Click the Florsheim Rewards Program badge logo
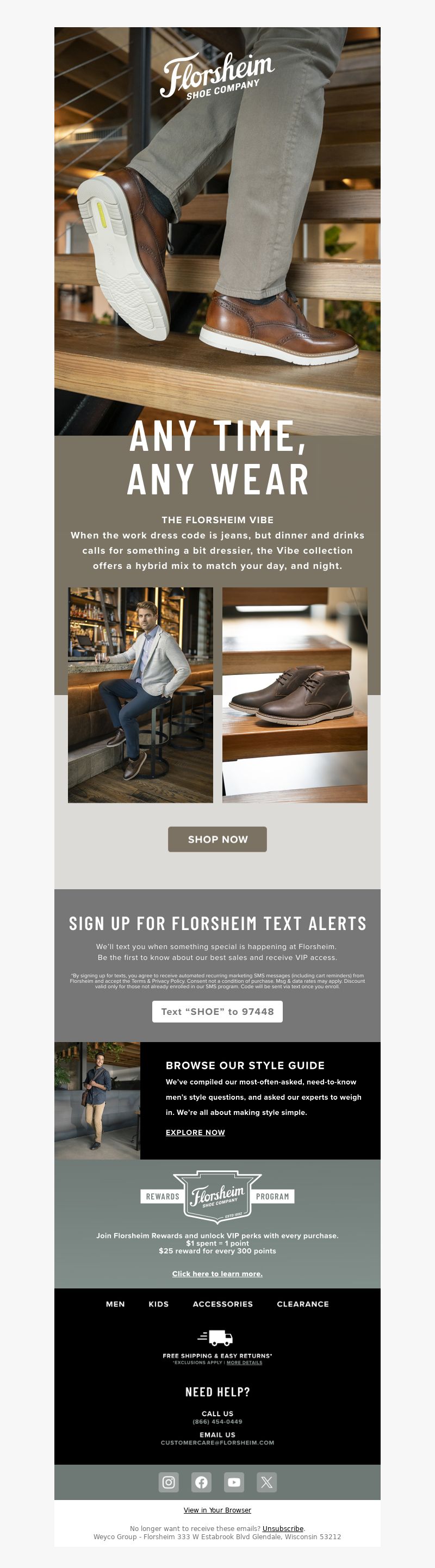This screenshot has height=1568, width=435. pyautogui.click(x=217, y=1196)
